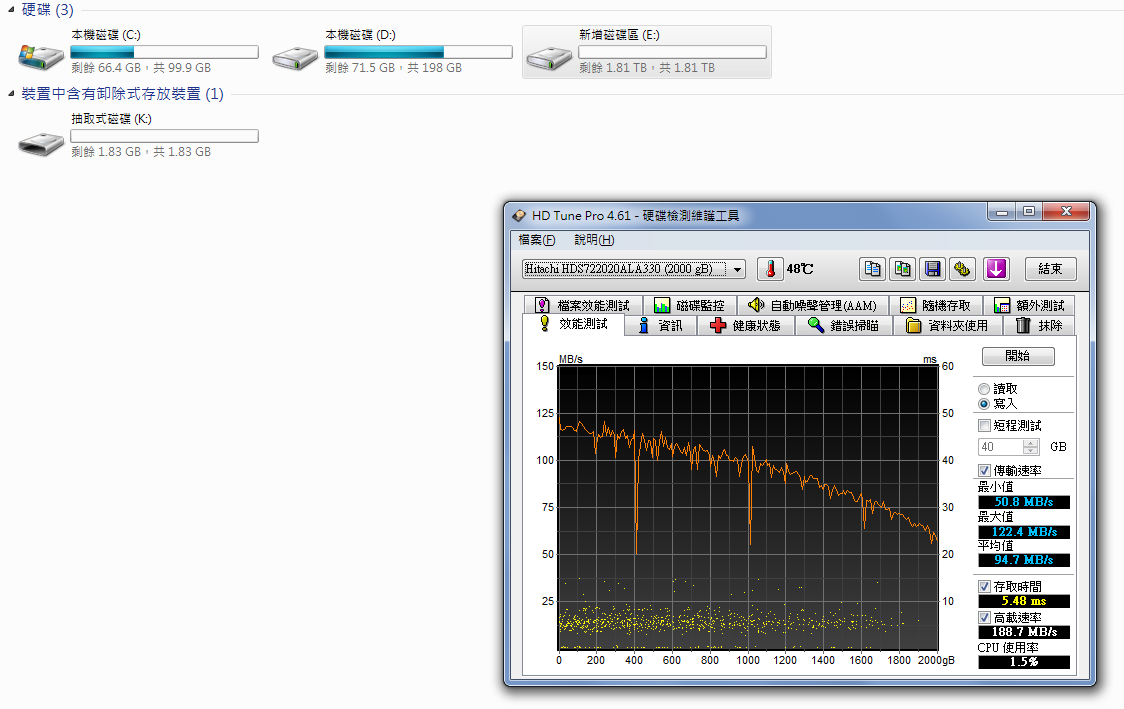
Task: Click the 50.8 MB/s minimum value
Action: 1024,502
